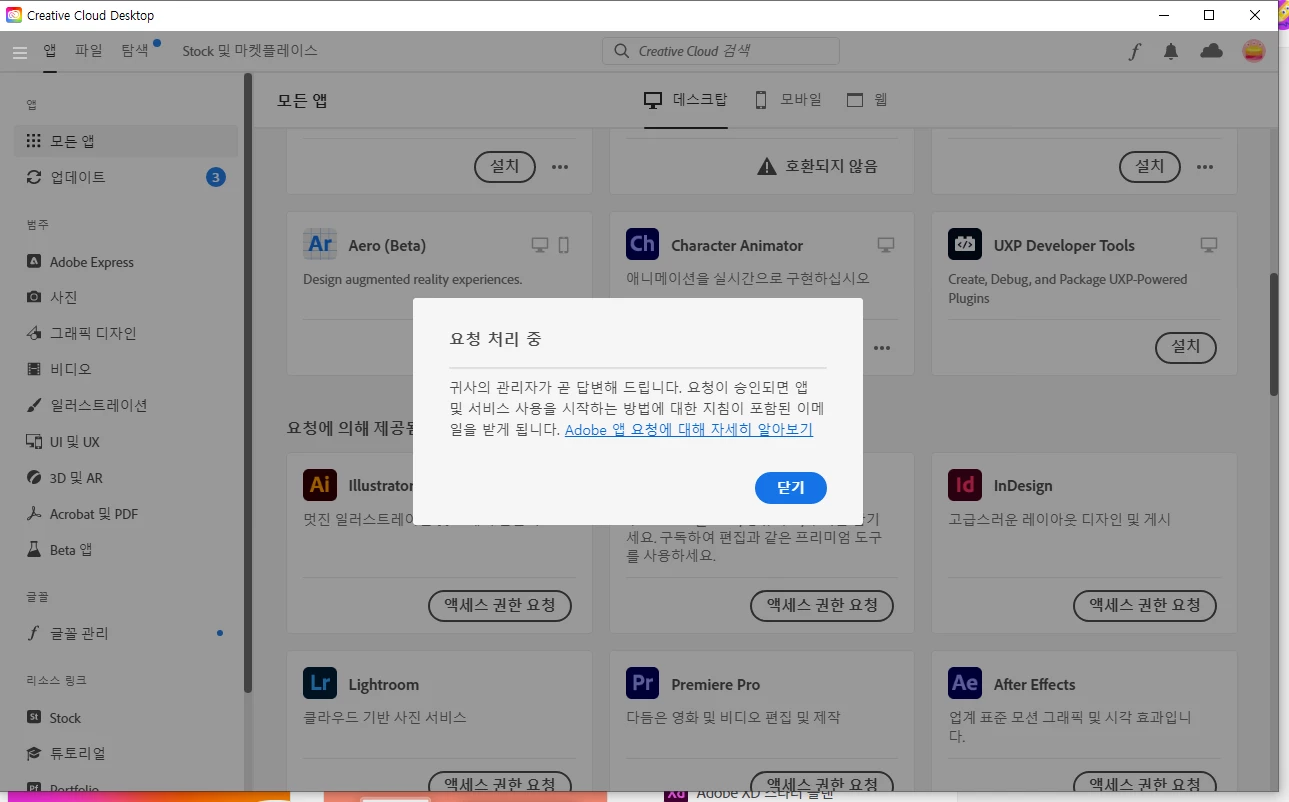Open the fonts icon in the top bar
Viewport: 1289px width, 802px height.
pyautogui.click(x=1134, y=52)
